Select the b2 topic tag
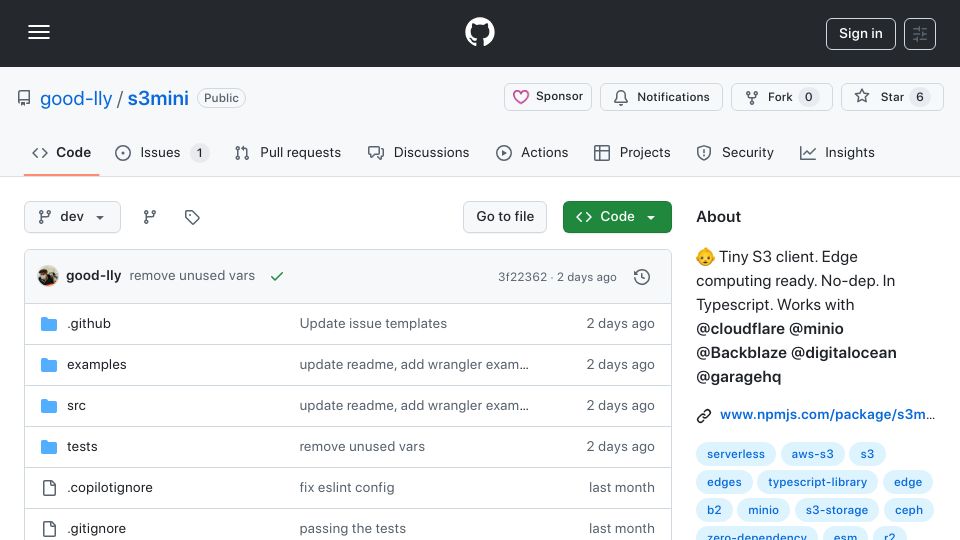Viewport: 960px width, 540px height. coord(714,510)
